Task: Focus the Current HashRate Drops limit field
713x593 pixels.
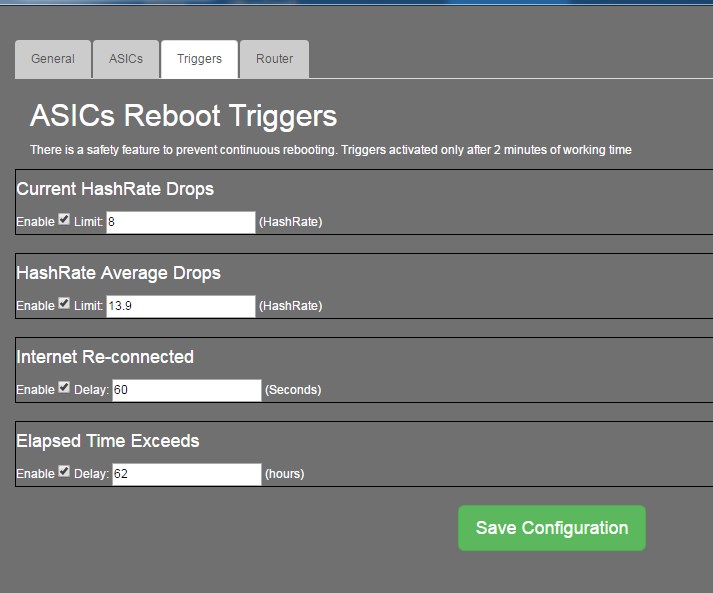Action: [x=181, y=222]
